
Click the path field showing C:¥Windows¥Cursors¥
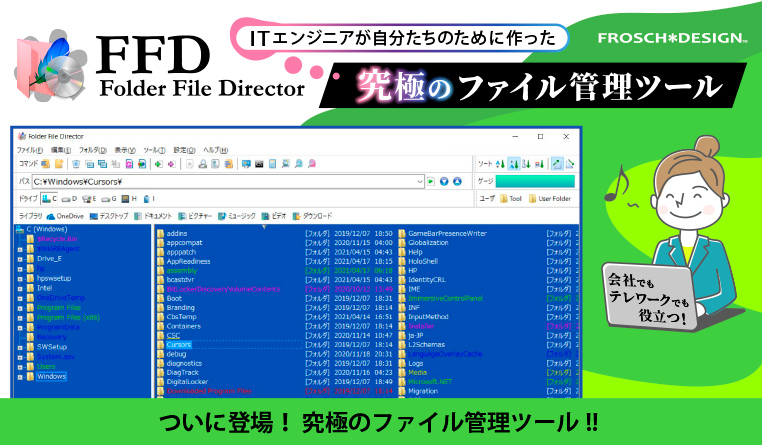[228, 182]
